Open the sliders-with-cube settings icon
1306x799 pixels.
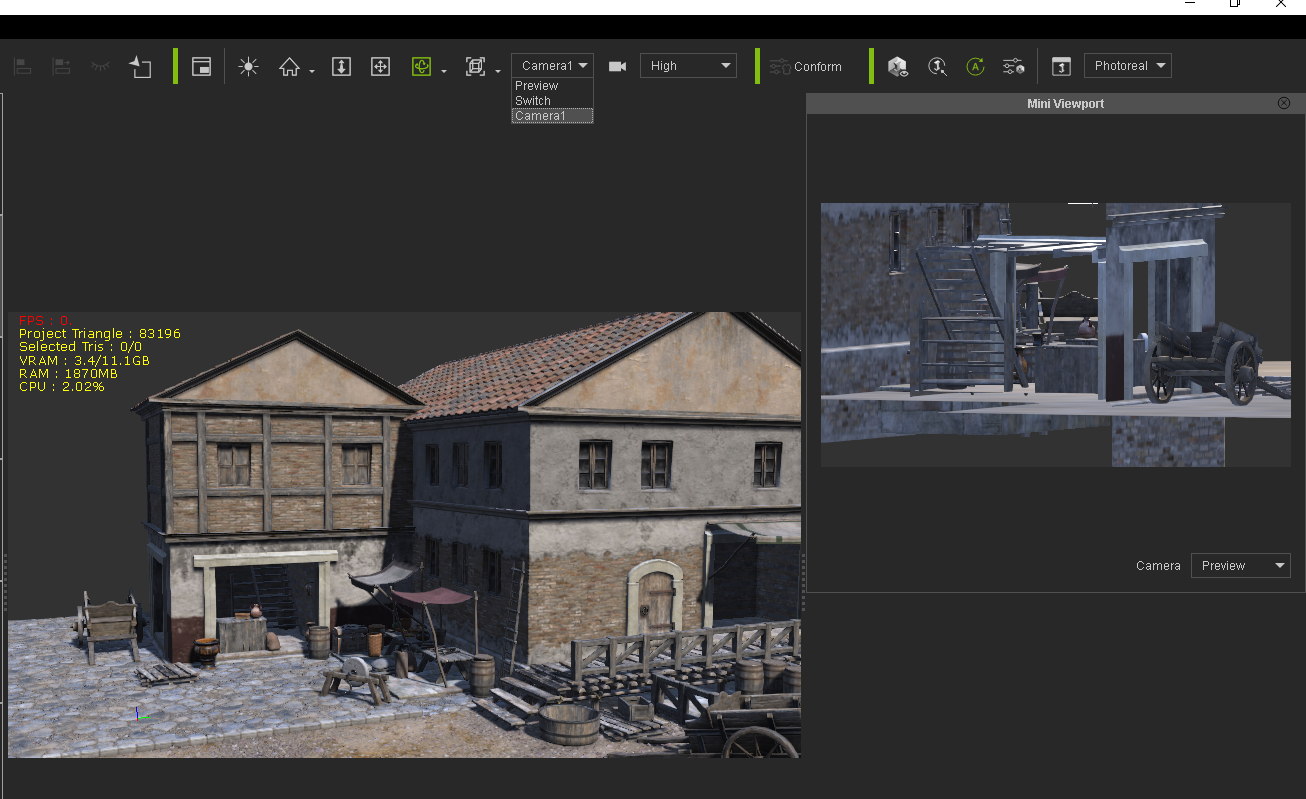[x=1014, y=67]
